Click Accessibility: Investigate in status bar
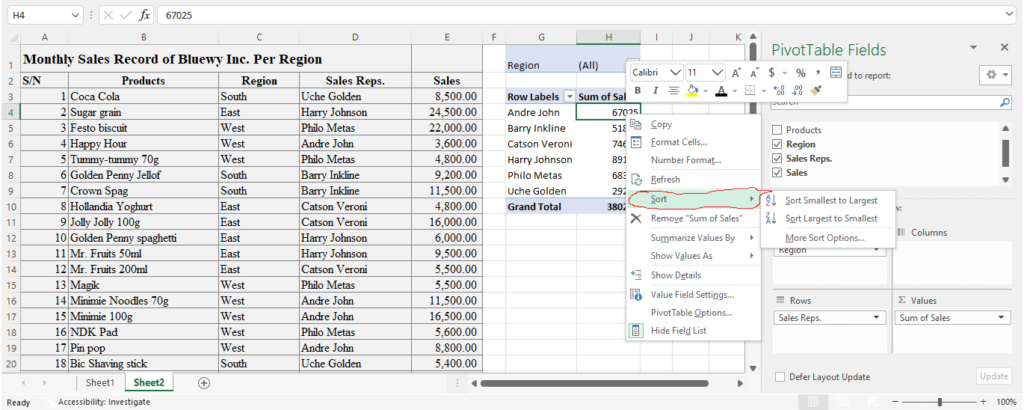1024x410 pixels. coord(104,402)
